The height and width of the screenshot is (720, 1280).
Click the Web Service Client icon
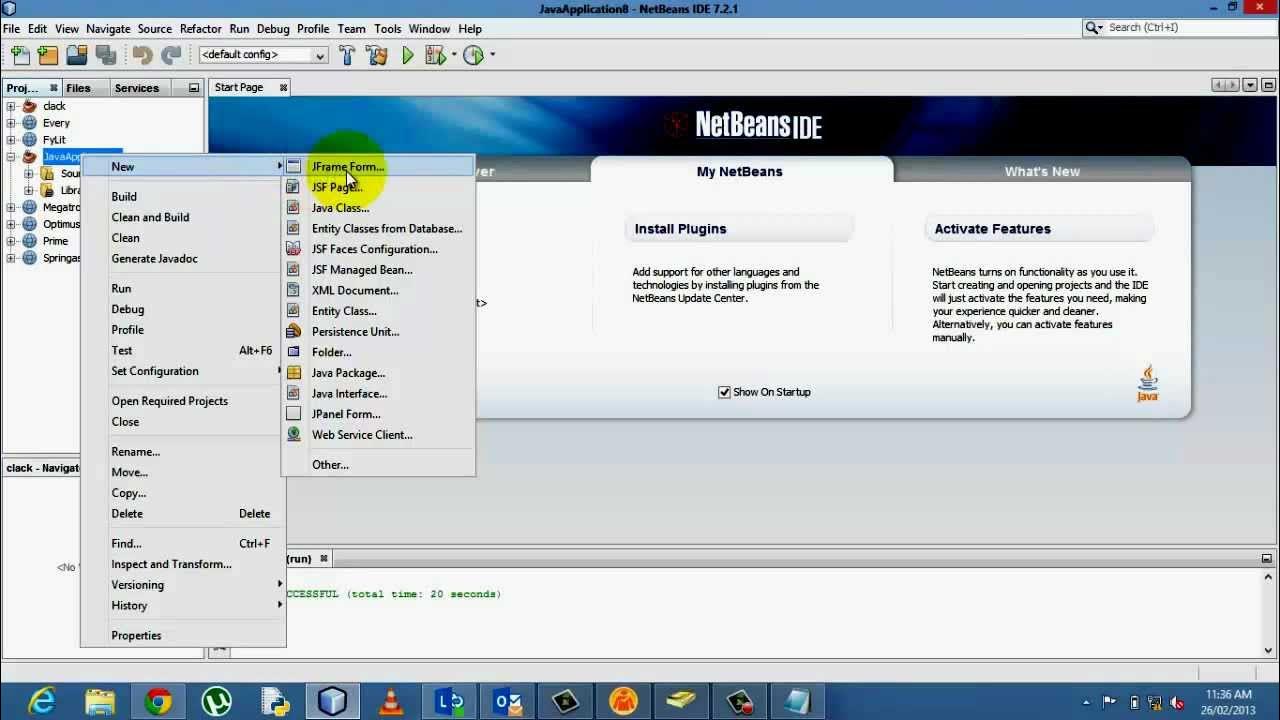tap(293, 435)
